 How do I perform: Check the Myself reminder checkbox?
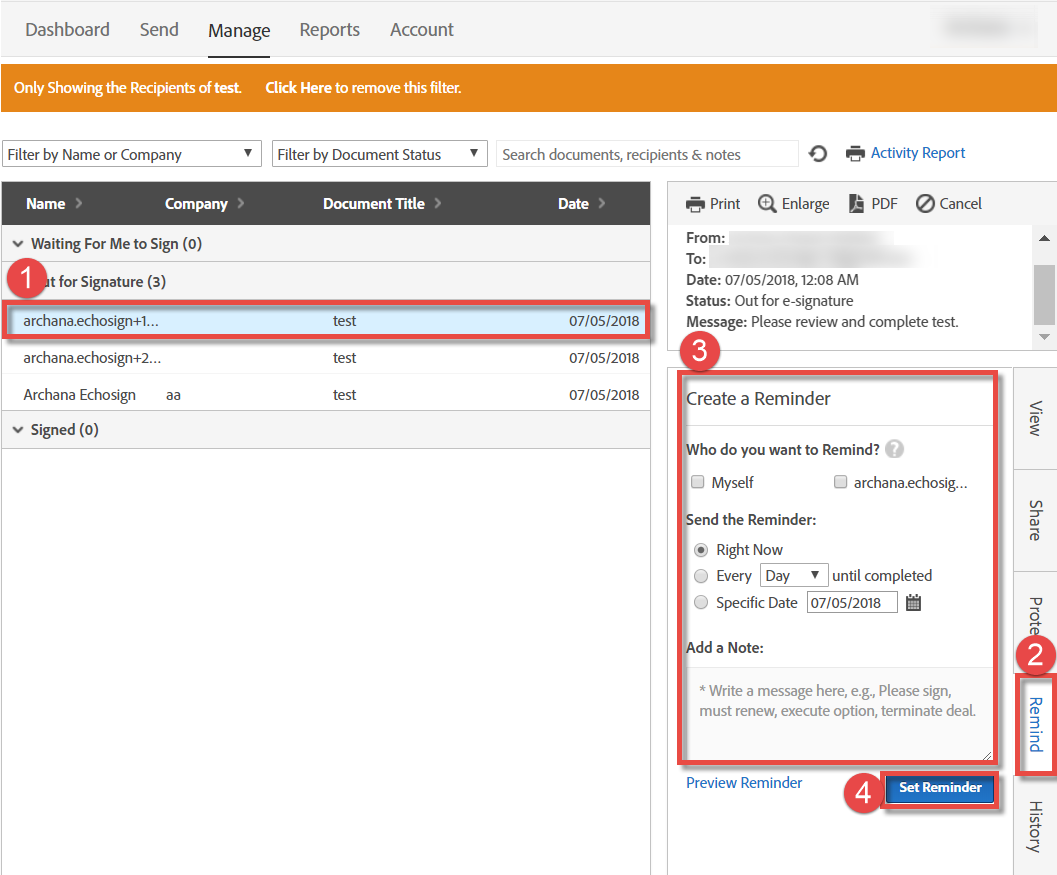[x=697, y=482]
